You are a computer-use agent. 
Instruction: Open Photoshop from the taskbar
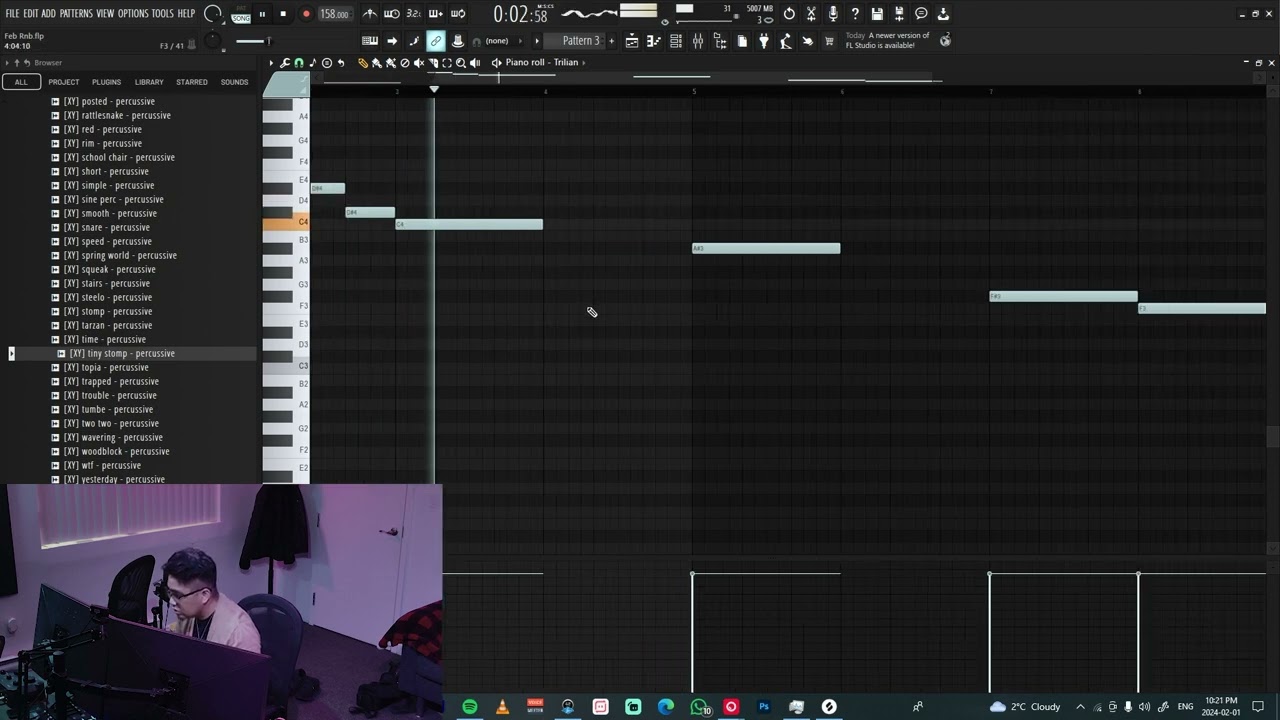pyautogui.click(x=764, y=707)
